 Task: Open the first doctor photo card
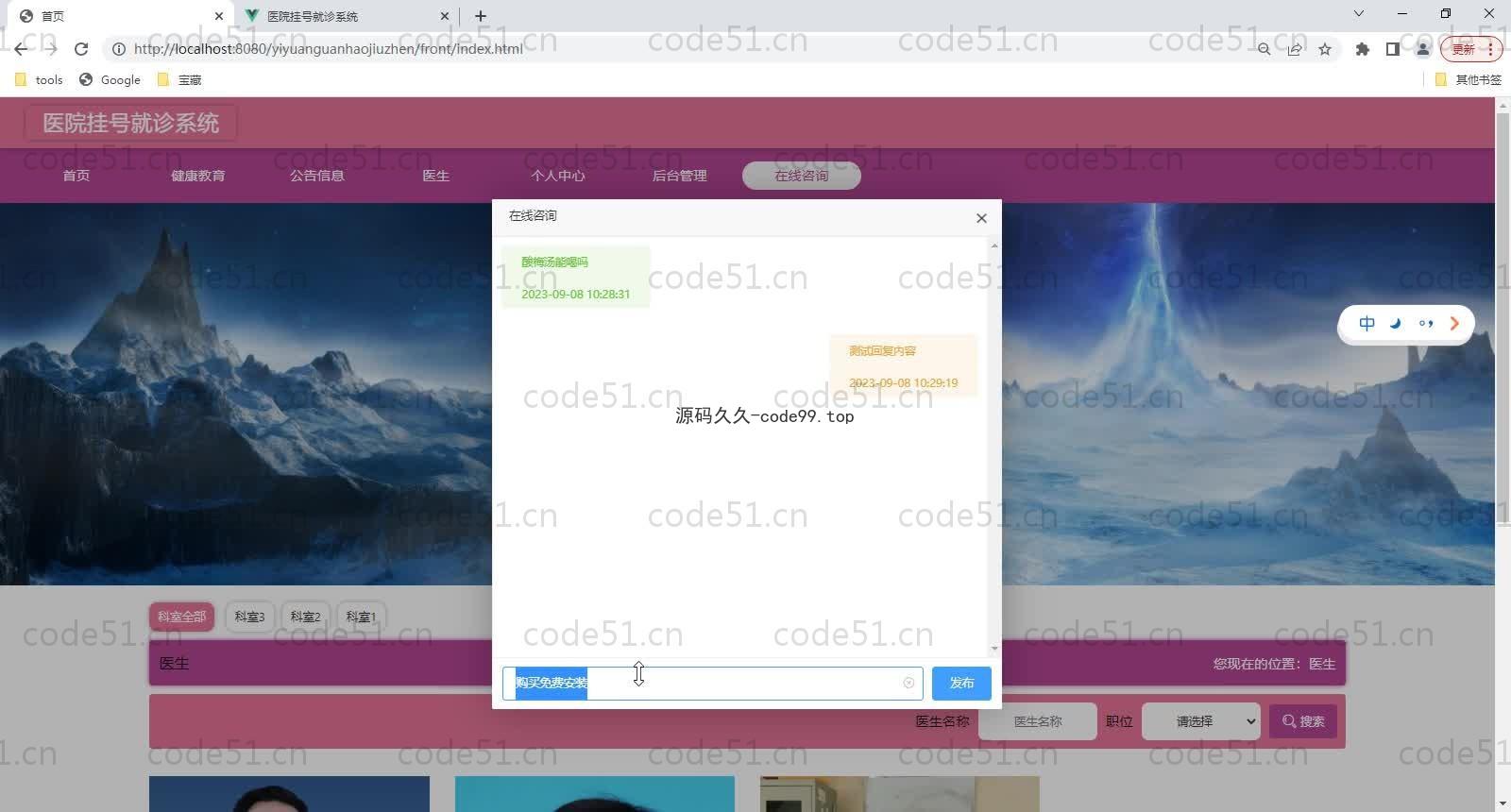pyautogui.click(x=289, y=794)
